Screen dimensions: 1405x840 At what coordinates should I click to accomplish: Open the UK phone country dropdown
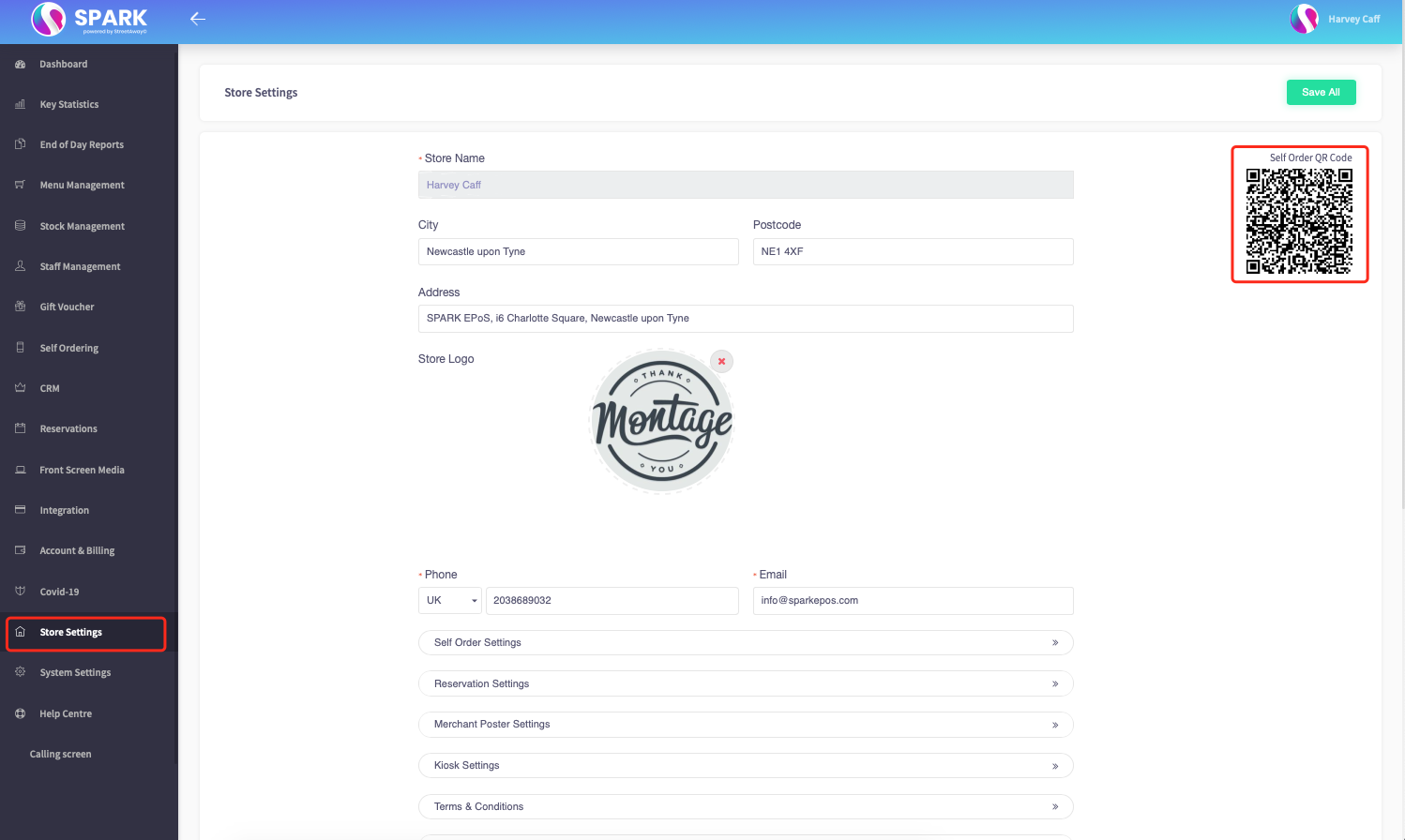(x=450, y=601)
